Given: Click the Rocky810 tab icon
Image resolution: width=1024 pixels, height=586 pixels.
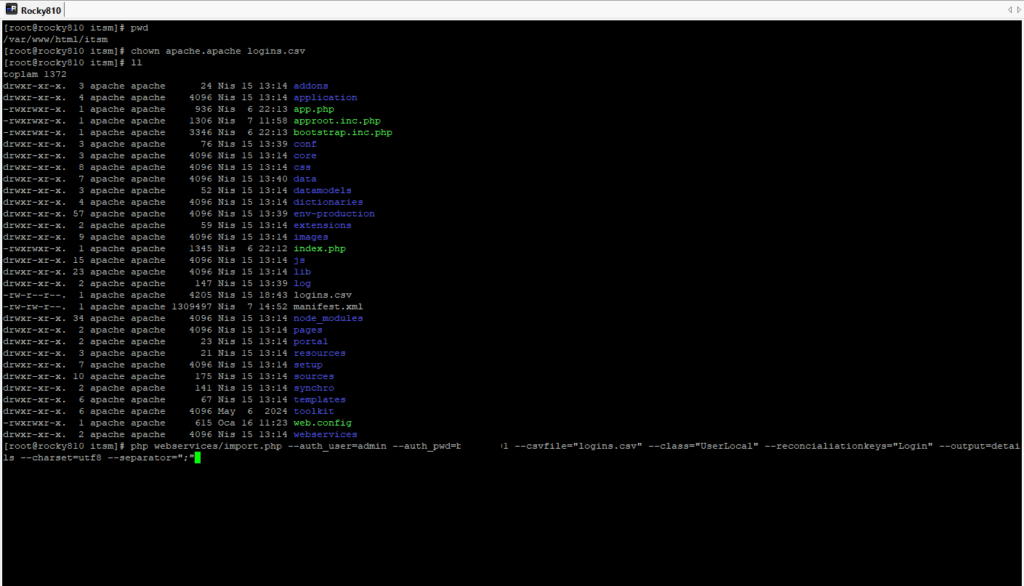Looking at the screenshot, I should coord(12,10).
